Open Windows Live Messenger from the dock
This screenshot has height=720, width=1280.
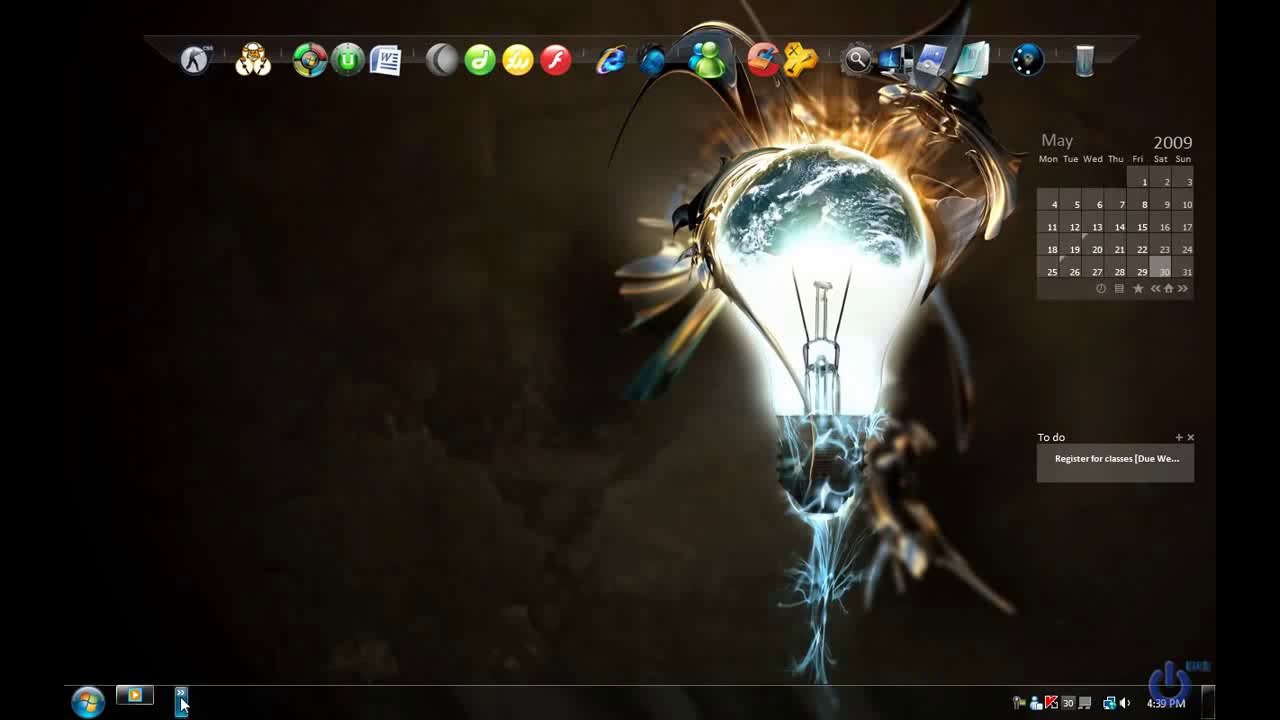pos(707,59)
